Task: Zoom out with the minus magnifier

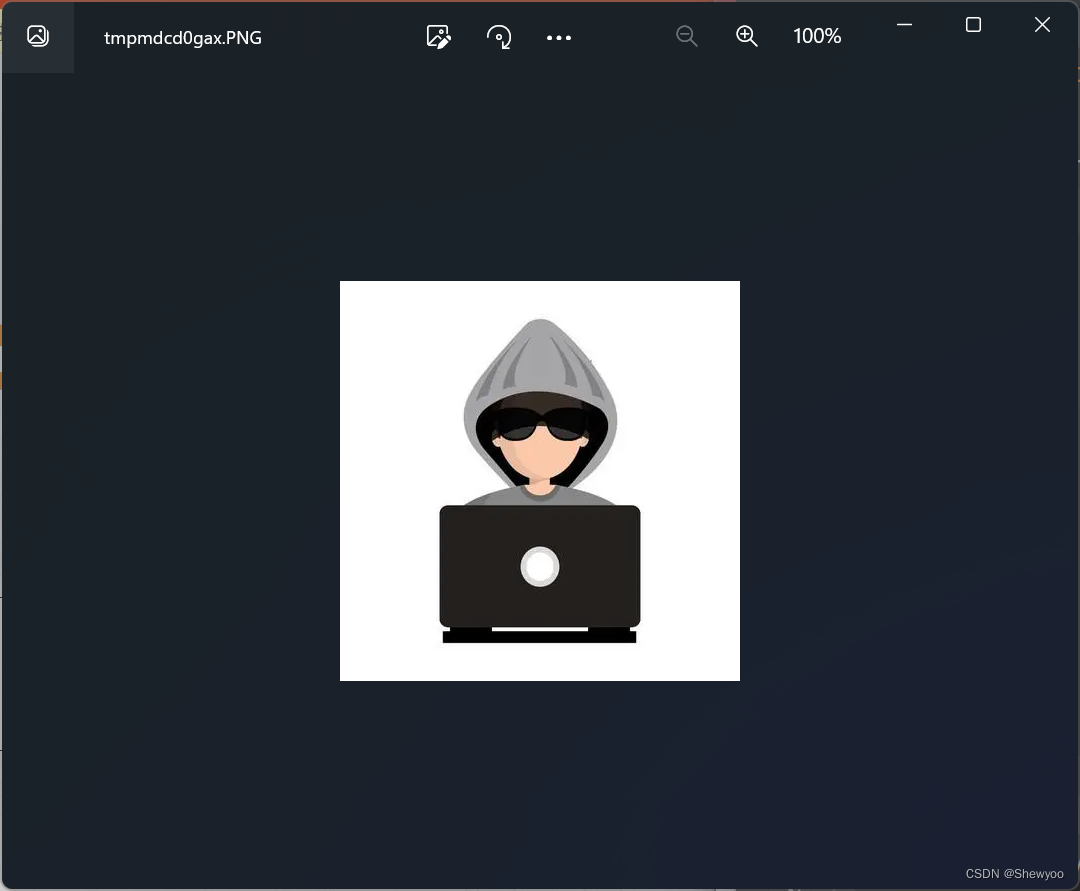Action: point(687,36)
